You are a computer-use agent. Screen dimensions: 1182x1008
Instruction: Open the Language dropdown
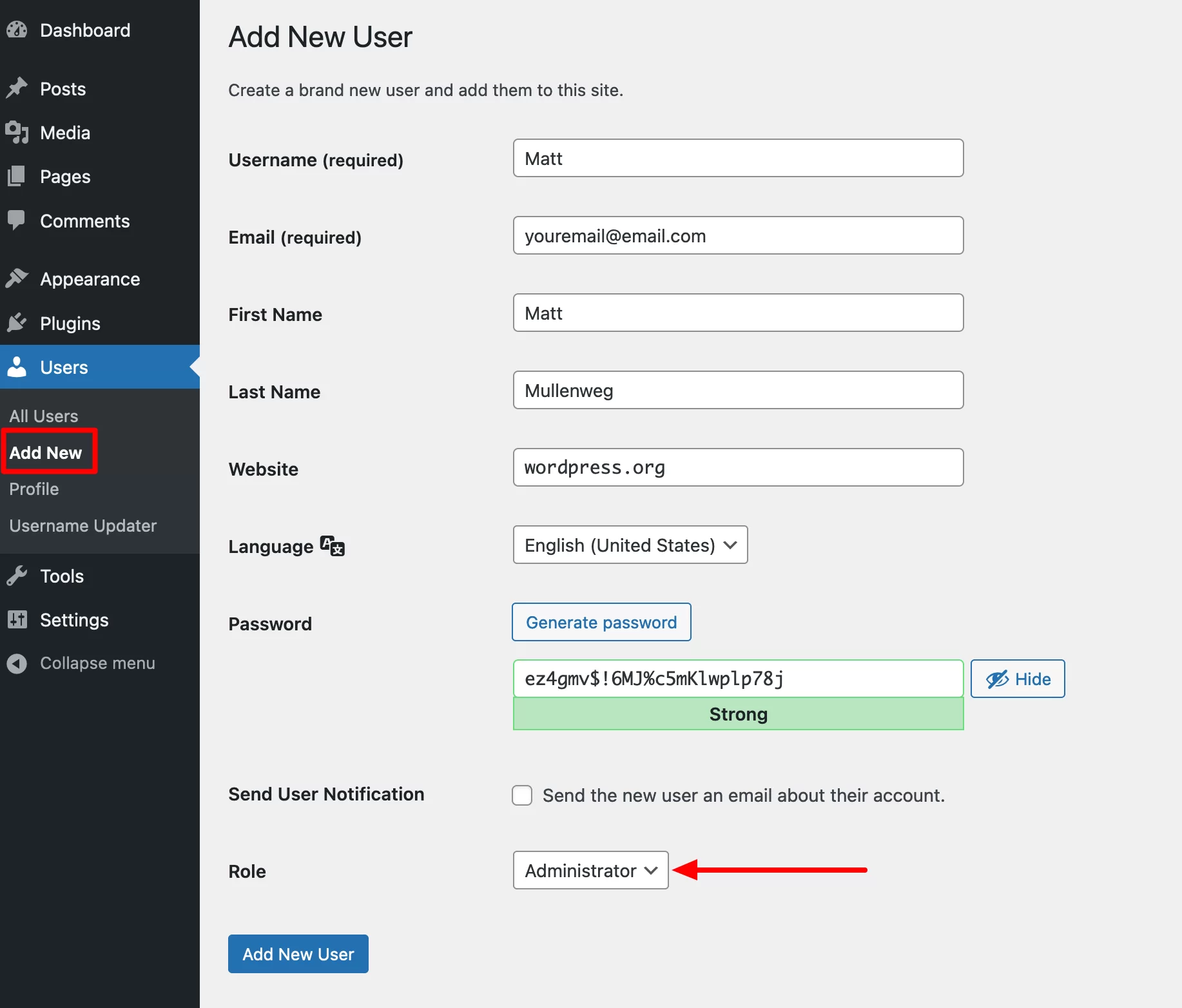(x=630, y=545)
